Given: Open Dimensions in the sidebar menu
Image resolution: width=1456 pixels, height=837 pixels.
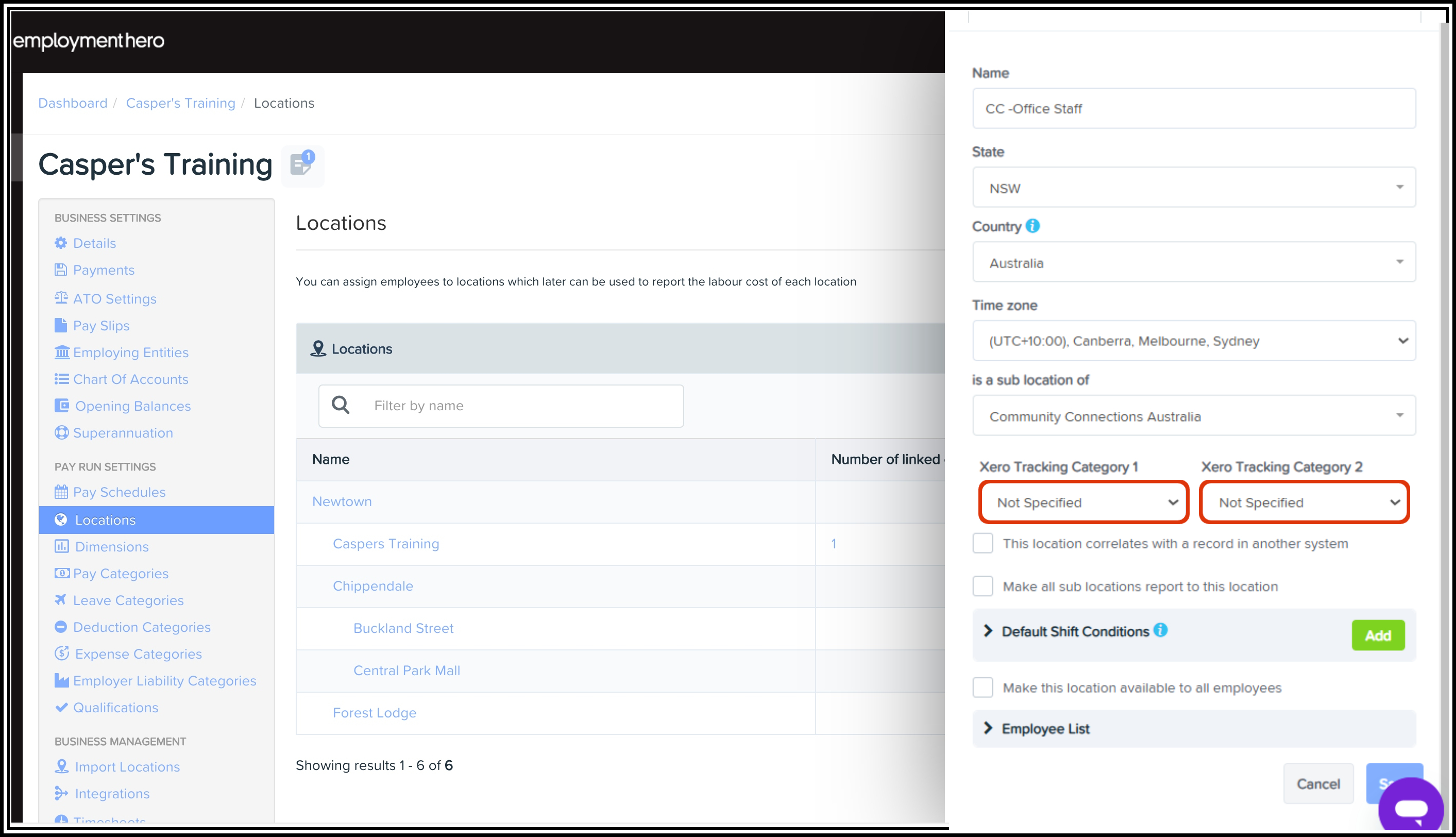Looking at the screenshot, I should [x=111, y=547].
